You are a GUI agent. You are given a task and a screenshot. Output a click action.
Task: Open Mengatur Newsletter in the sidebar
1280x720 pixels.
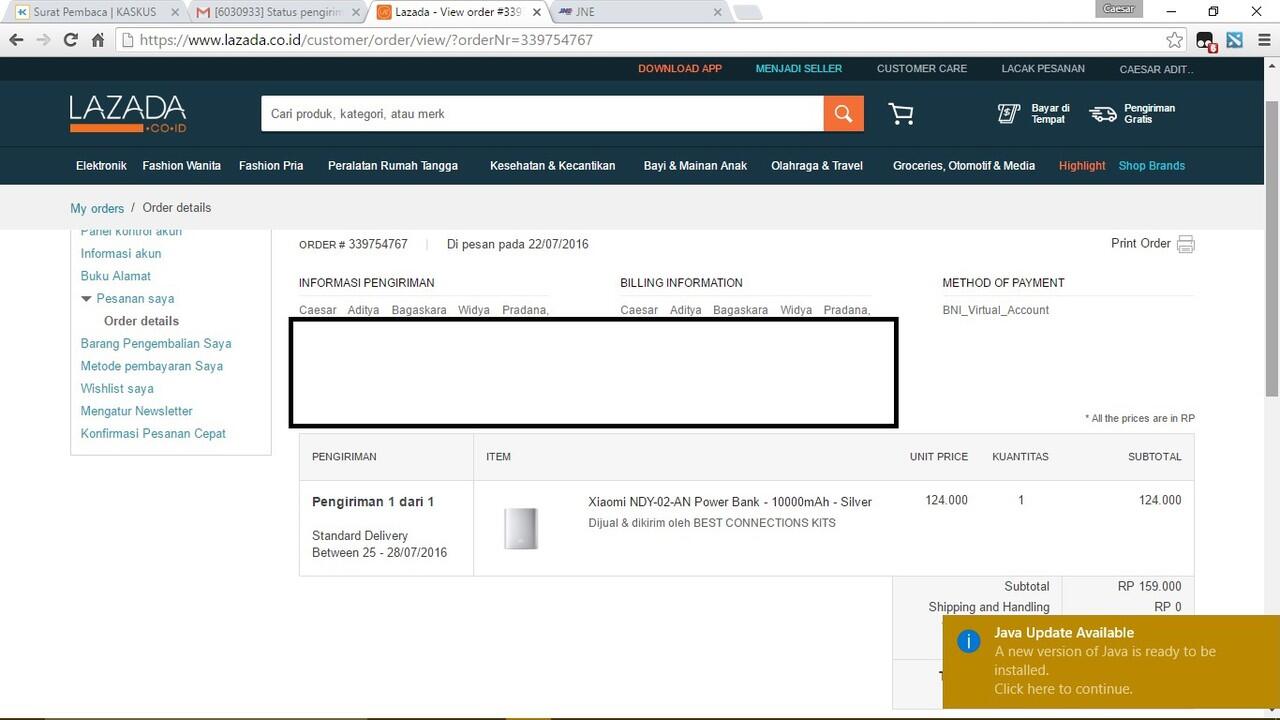(x=137, y=411)
